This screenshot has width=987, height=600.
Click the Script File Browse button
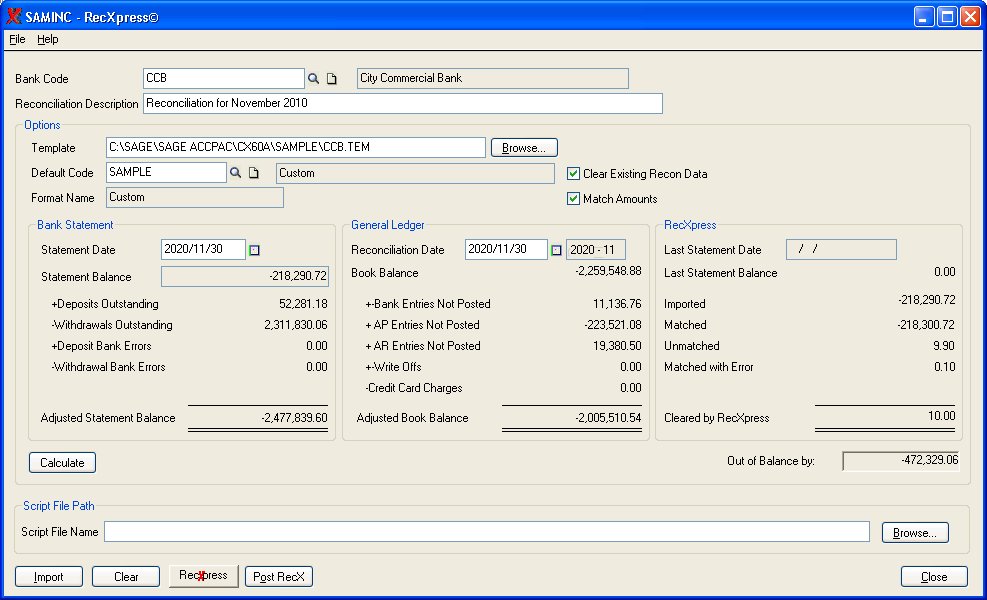point(915,533)
